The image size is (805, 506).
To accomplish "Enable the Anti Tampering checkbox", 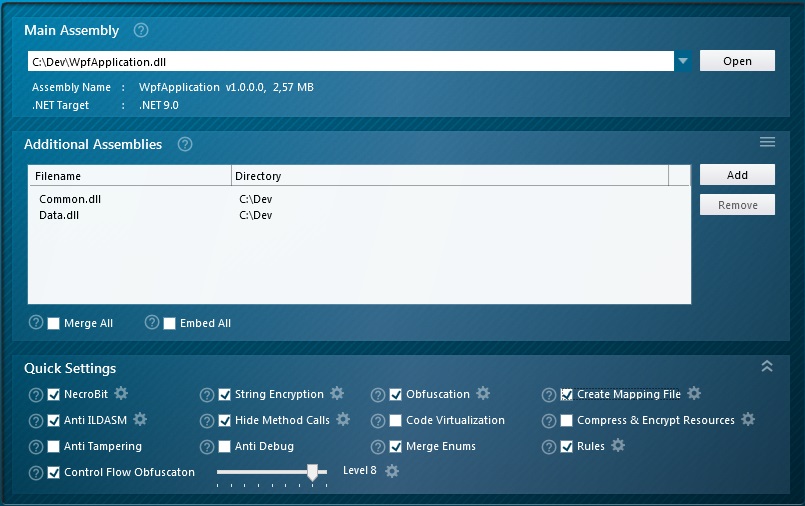I will click(x=54, y=446).
